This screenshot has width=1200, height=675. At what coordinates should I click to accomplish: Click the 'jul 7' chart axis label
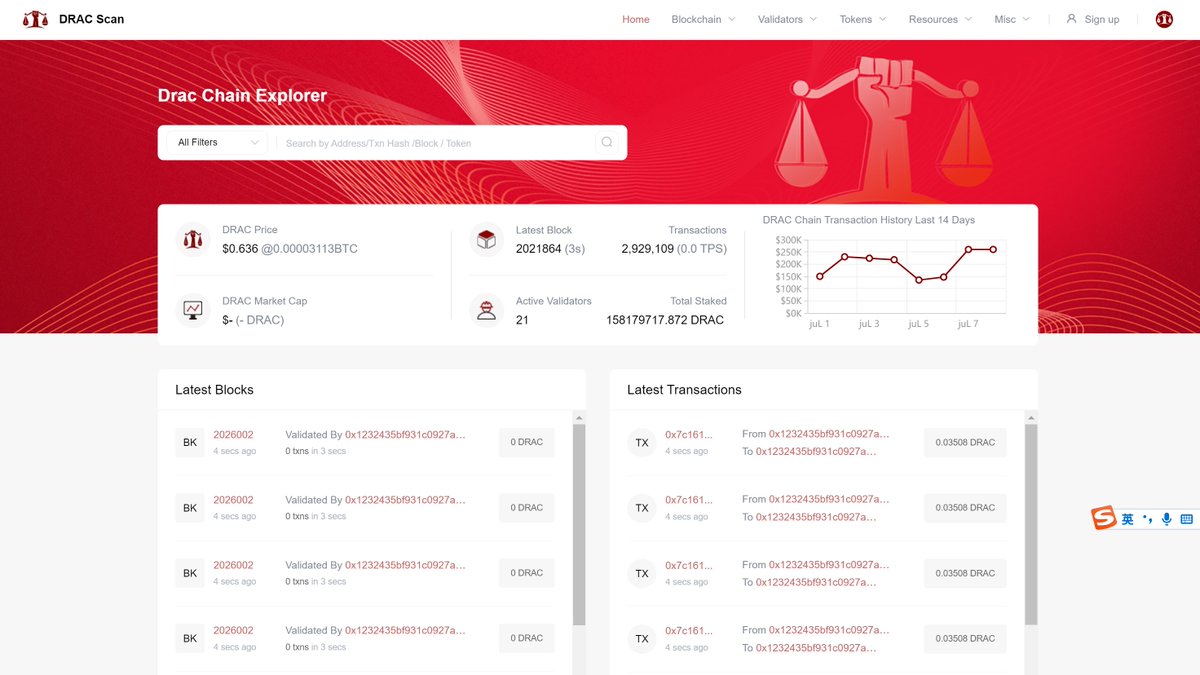tap(967, 324)
